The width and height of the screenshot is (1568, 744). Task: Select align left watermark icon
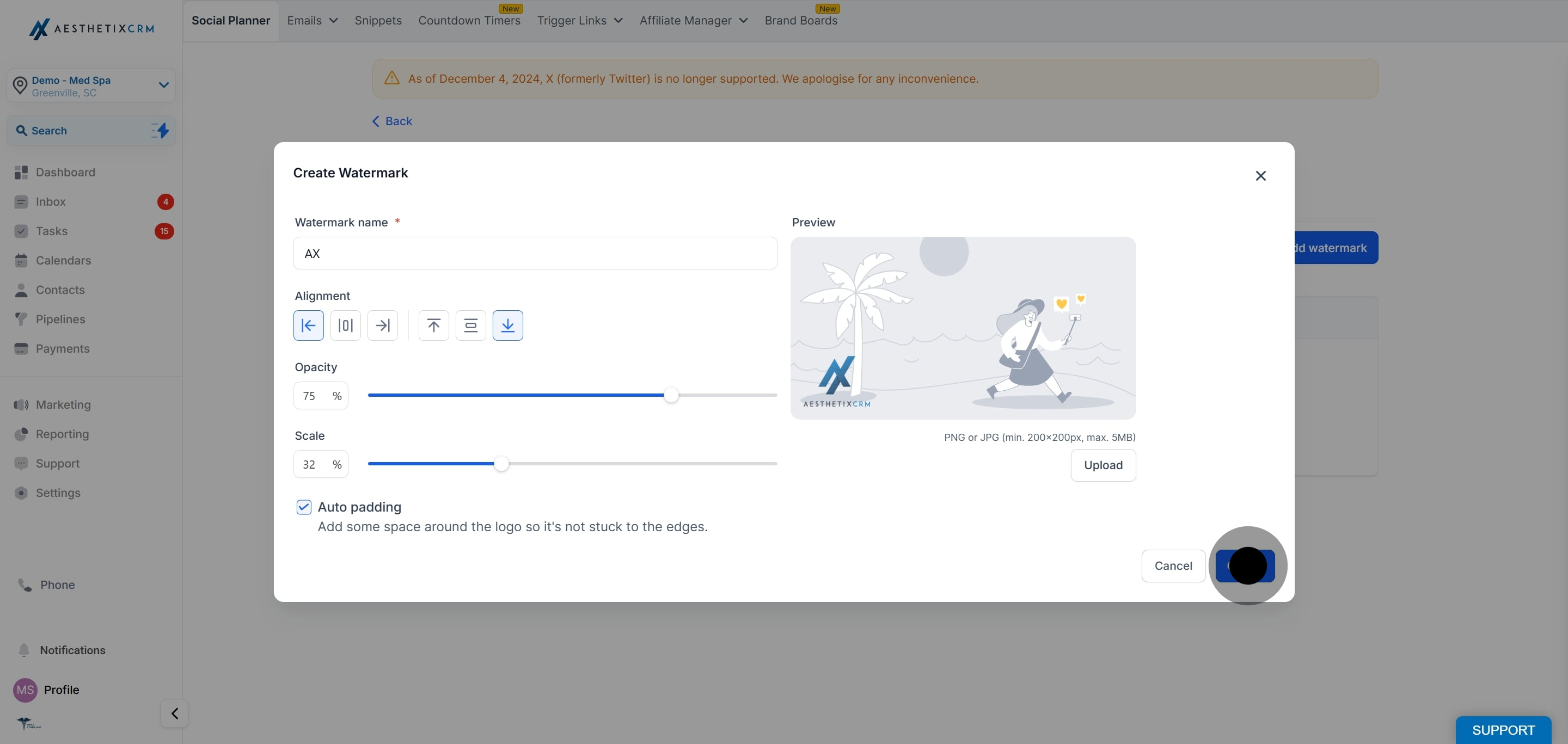(309, 325)
